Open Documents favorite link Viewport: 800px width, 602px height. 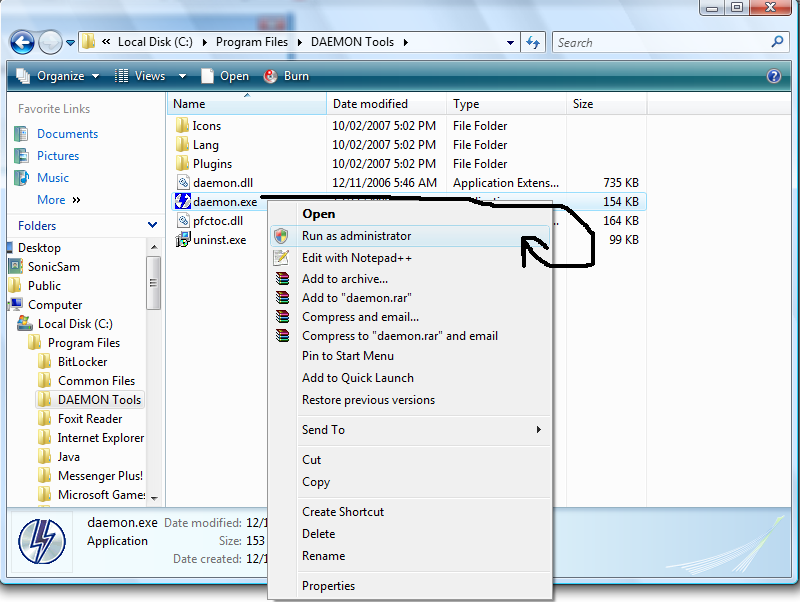67,134
